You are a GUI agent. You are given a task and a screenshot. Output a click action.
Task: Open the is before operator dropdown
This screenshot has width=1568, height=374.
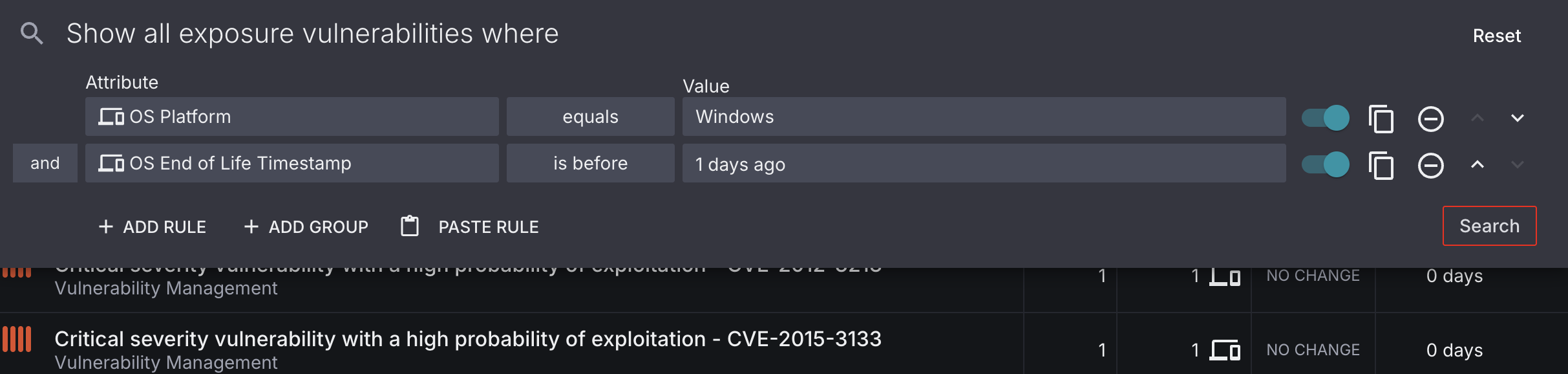pyautogui.click(x=589, y=163)
